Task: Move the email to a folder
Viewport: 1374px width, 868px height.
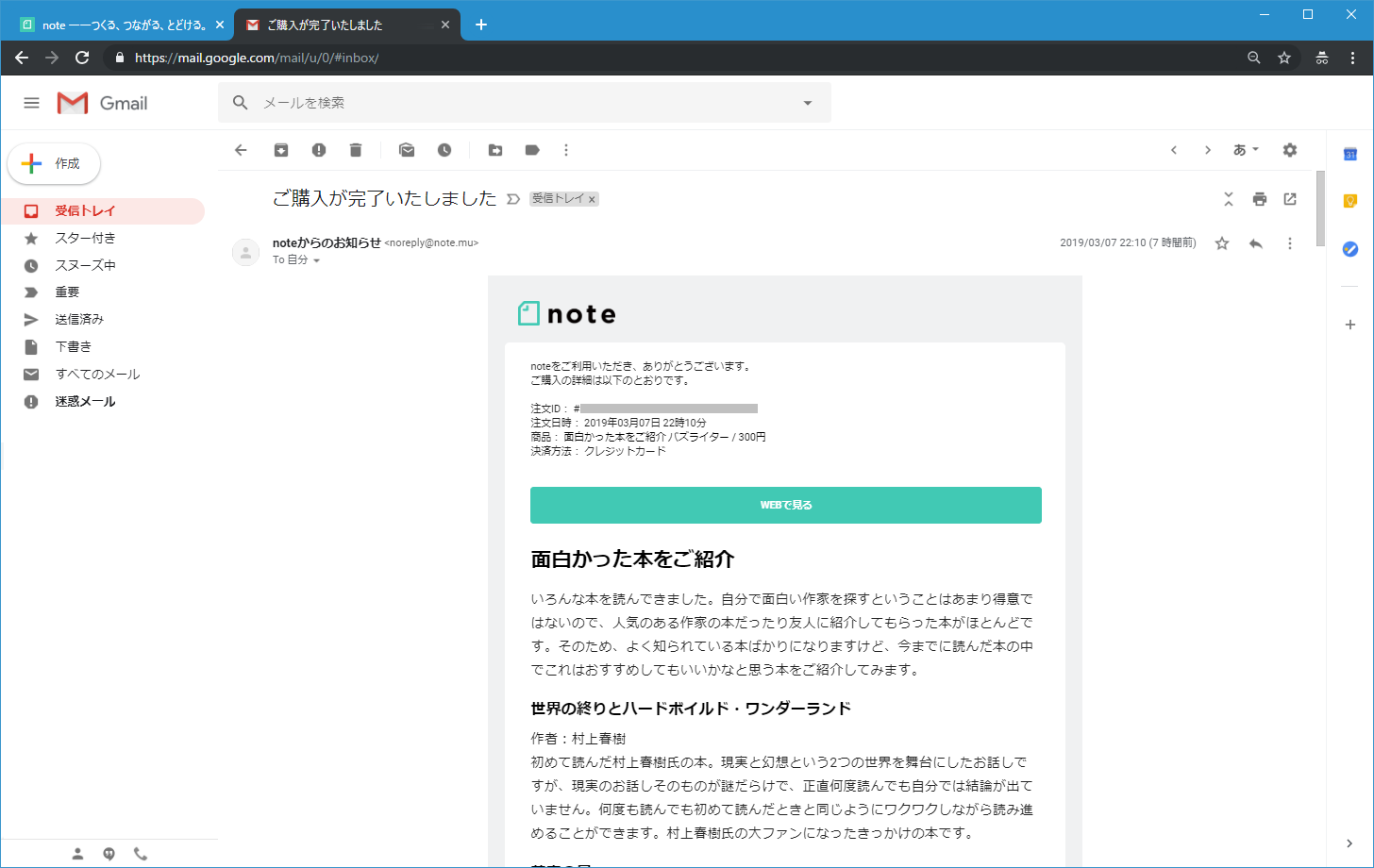Action: [495, 150]
